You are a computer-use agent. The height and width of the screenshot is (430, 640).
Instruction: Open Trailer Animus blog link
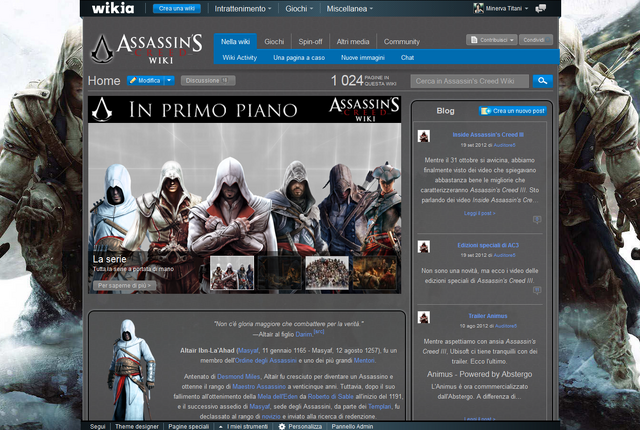[x=488, y=316]
